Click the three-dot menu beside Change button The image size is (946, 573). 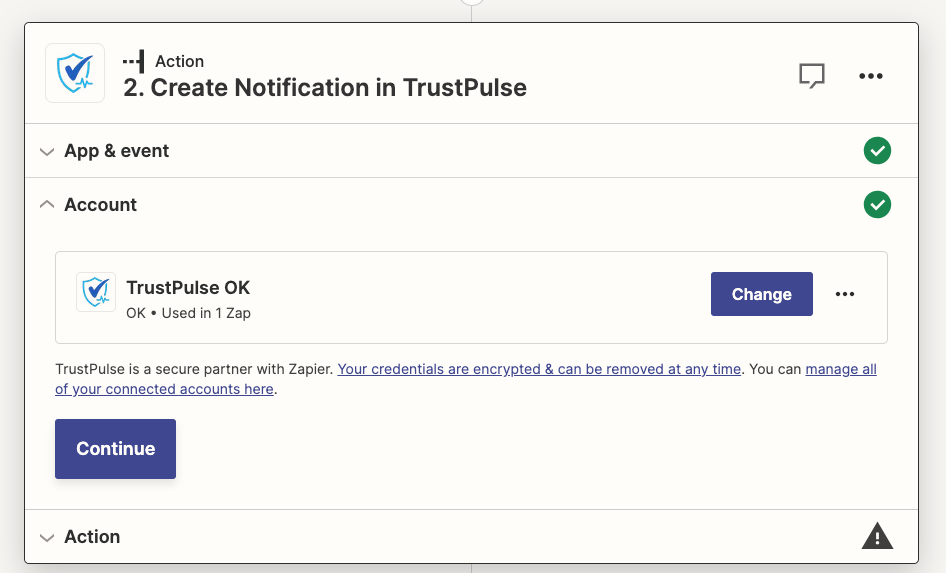click(845, 294)
